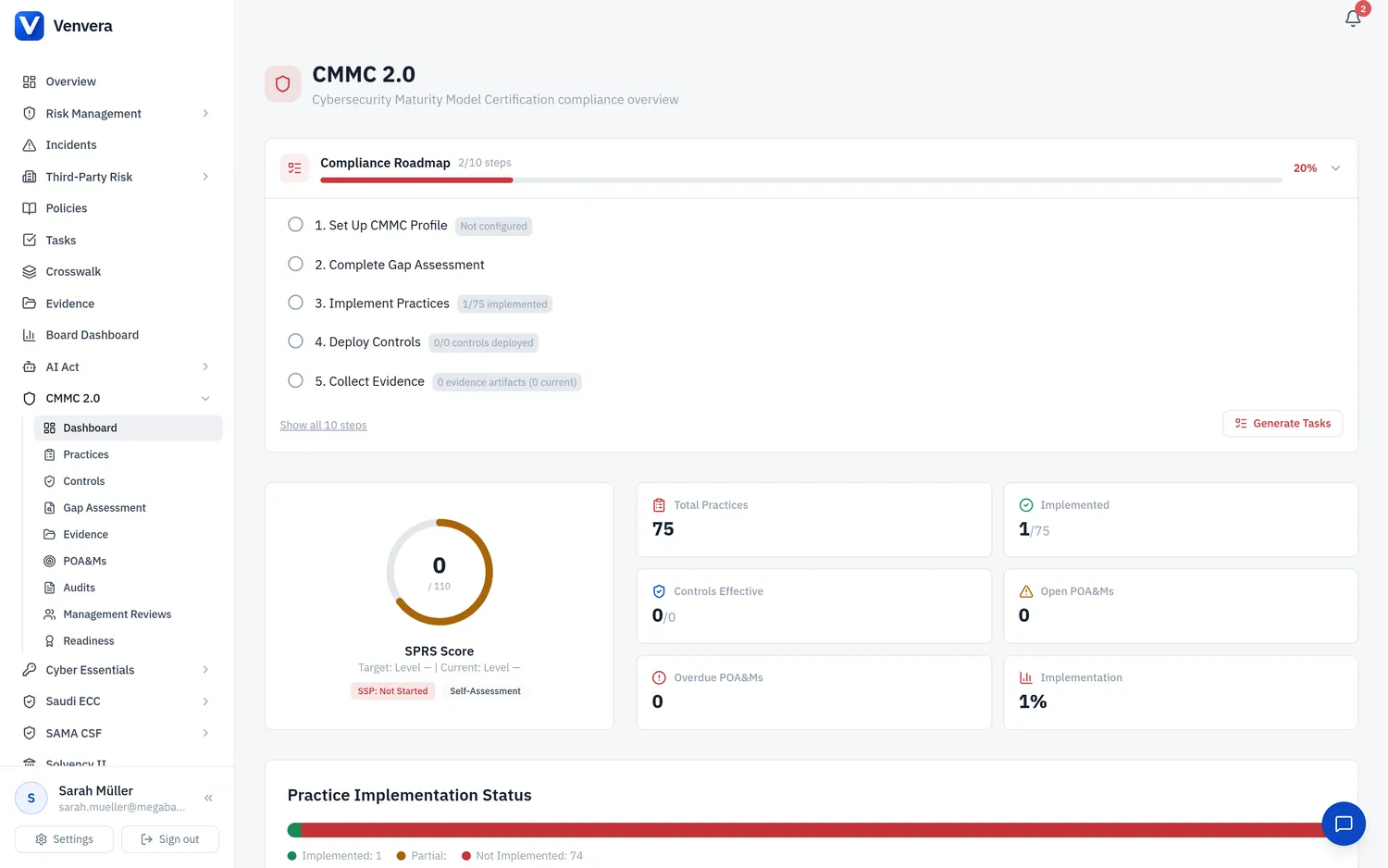Click the 1/75 implemented status tag
Viewport: 1388px width, 868px height.
point(504,304)
